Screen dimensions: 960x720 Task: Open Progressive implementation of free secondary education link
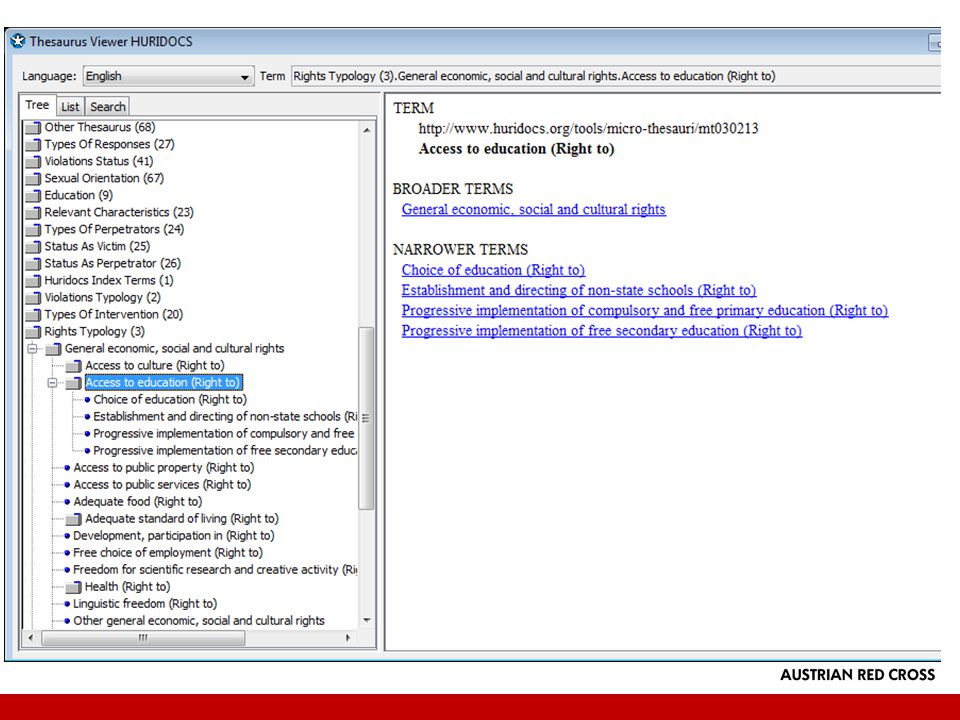point(602,331)
